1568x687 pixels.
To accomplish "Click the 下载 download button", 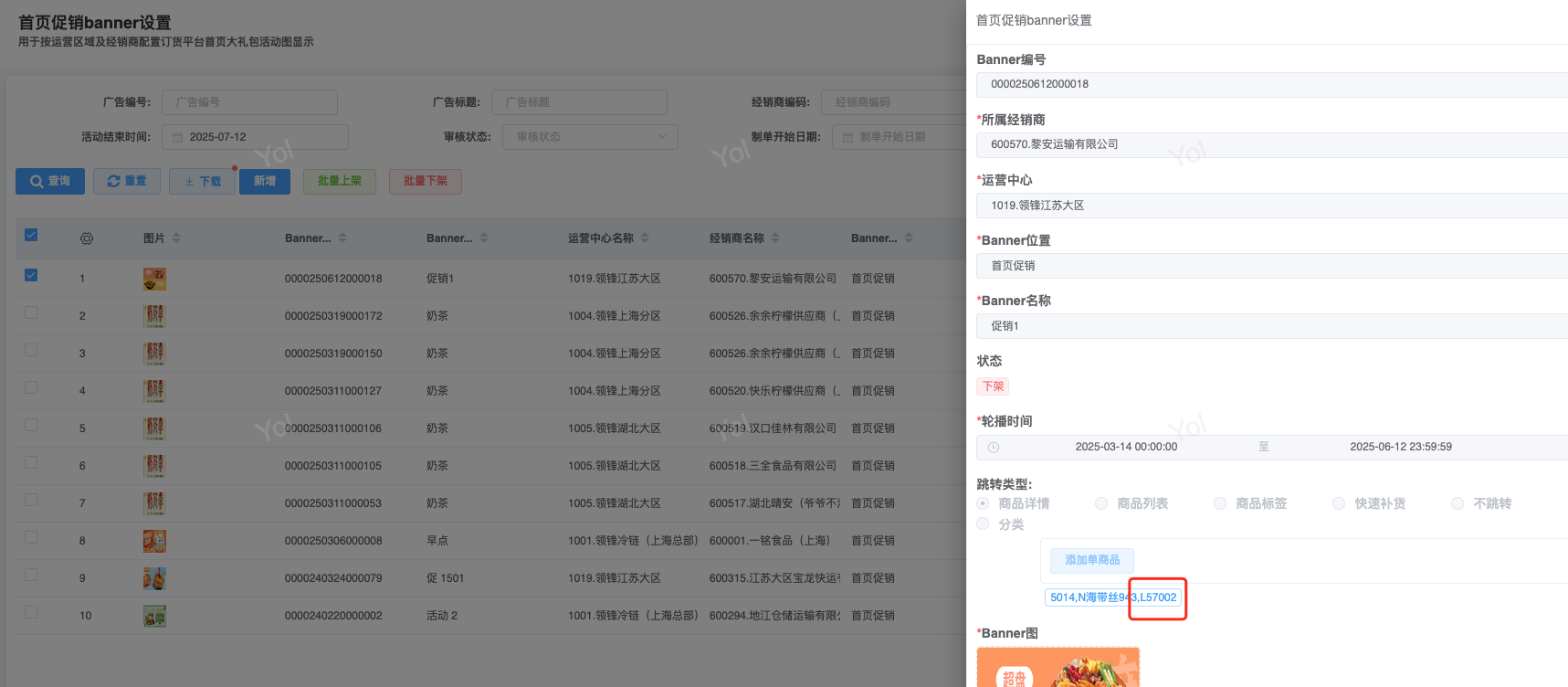I will [203, 182].
